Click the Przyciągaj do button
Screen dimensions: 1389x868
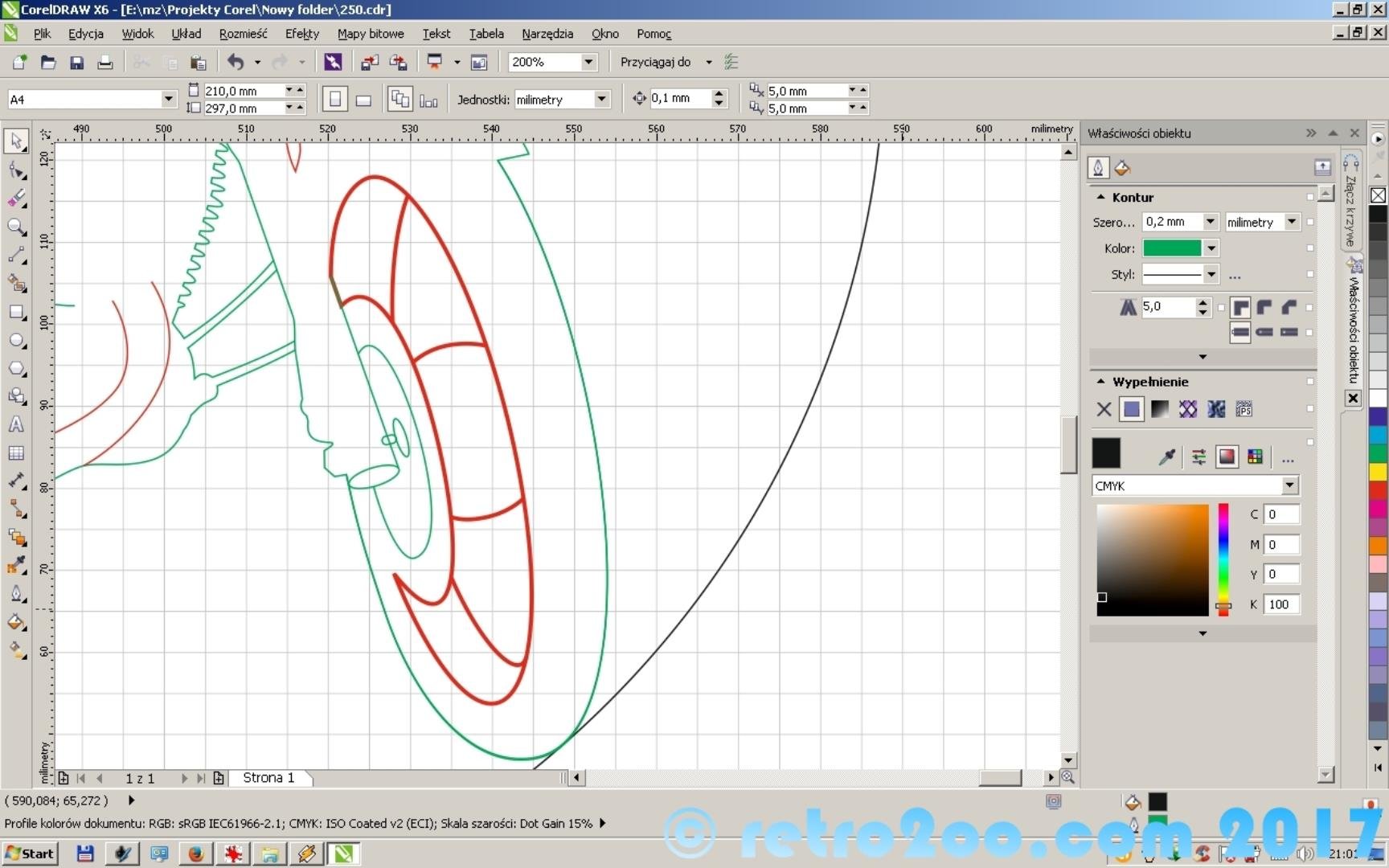click(655, 62)
